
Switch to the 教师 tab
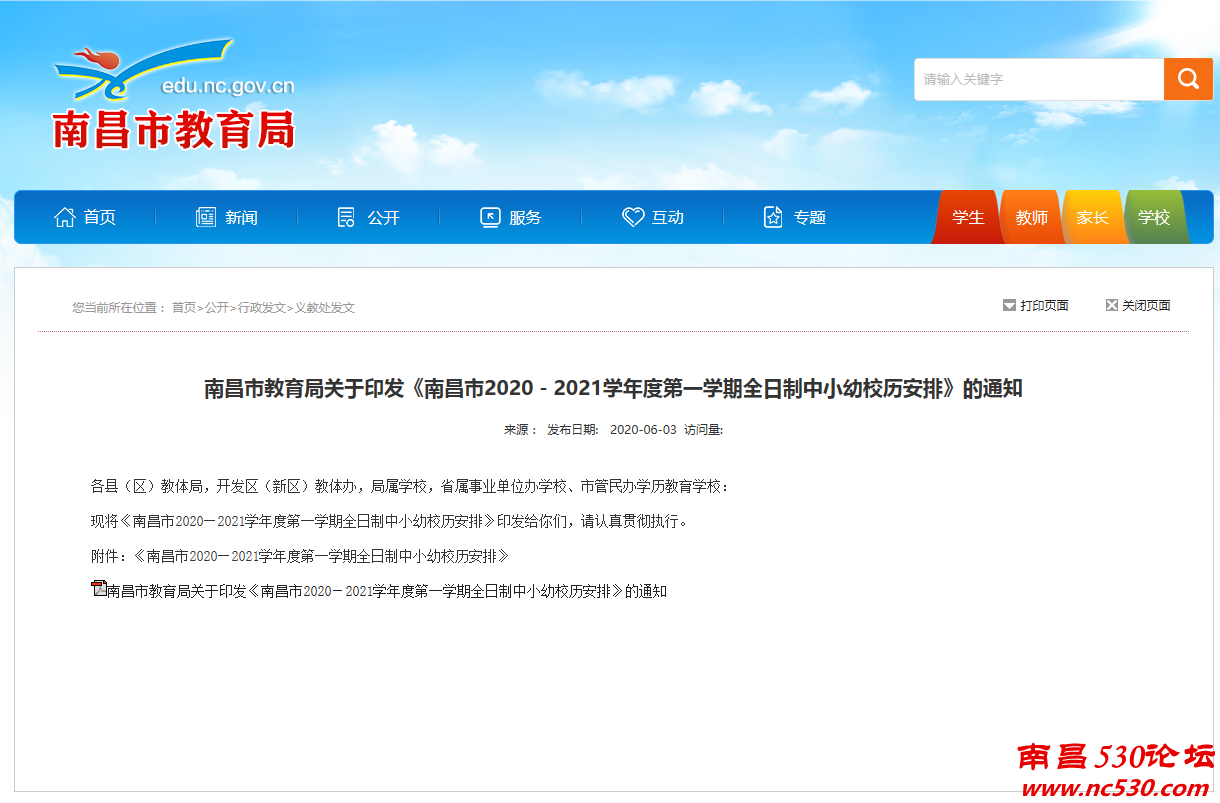1031,216
